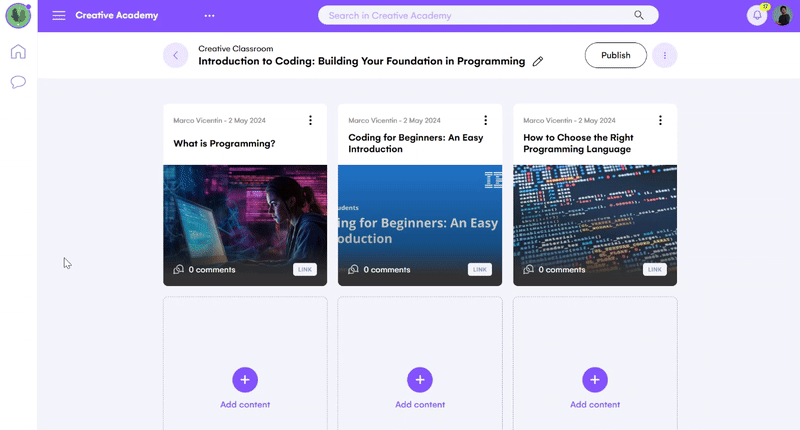Add content with the middle plus button
The width and height of the screenshot is (800, 430).
(420, 380)
